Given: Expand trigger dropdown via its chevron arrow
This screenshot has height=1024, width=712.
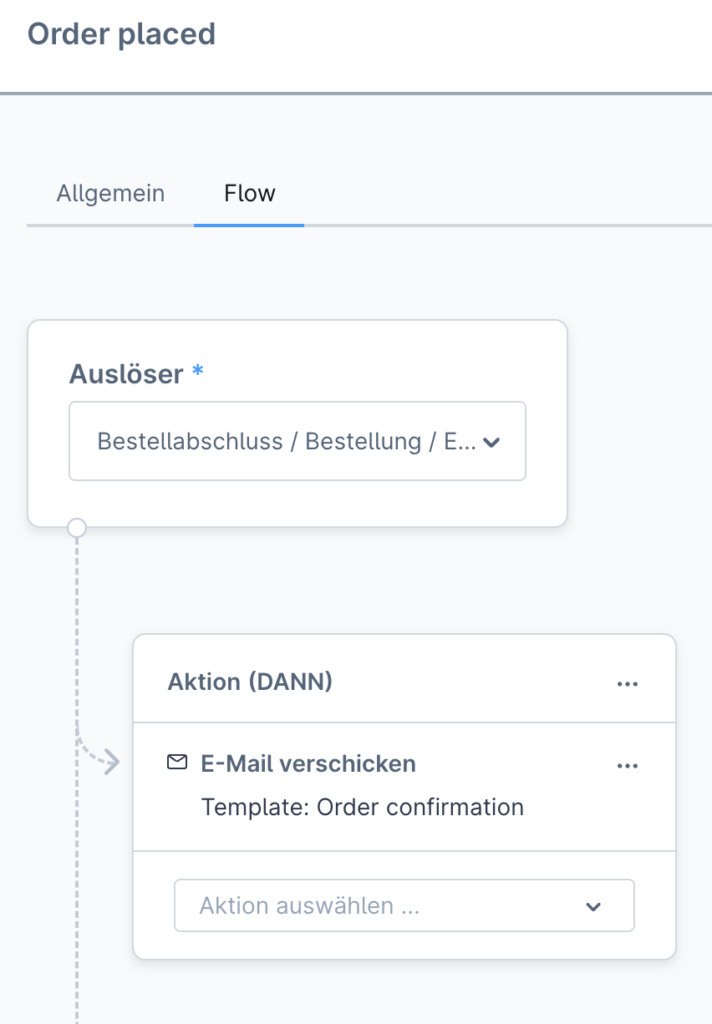Looking at the screenshot, I should click(491, 443).
